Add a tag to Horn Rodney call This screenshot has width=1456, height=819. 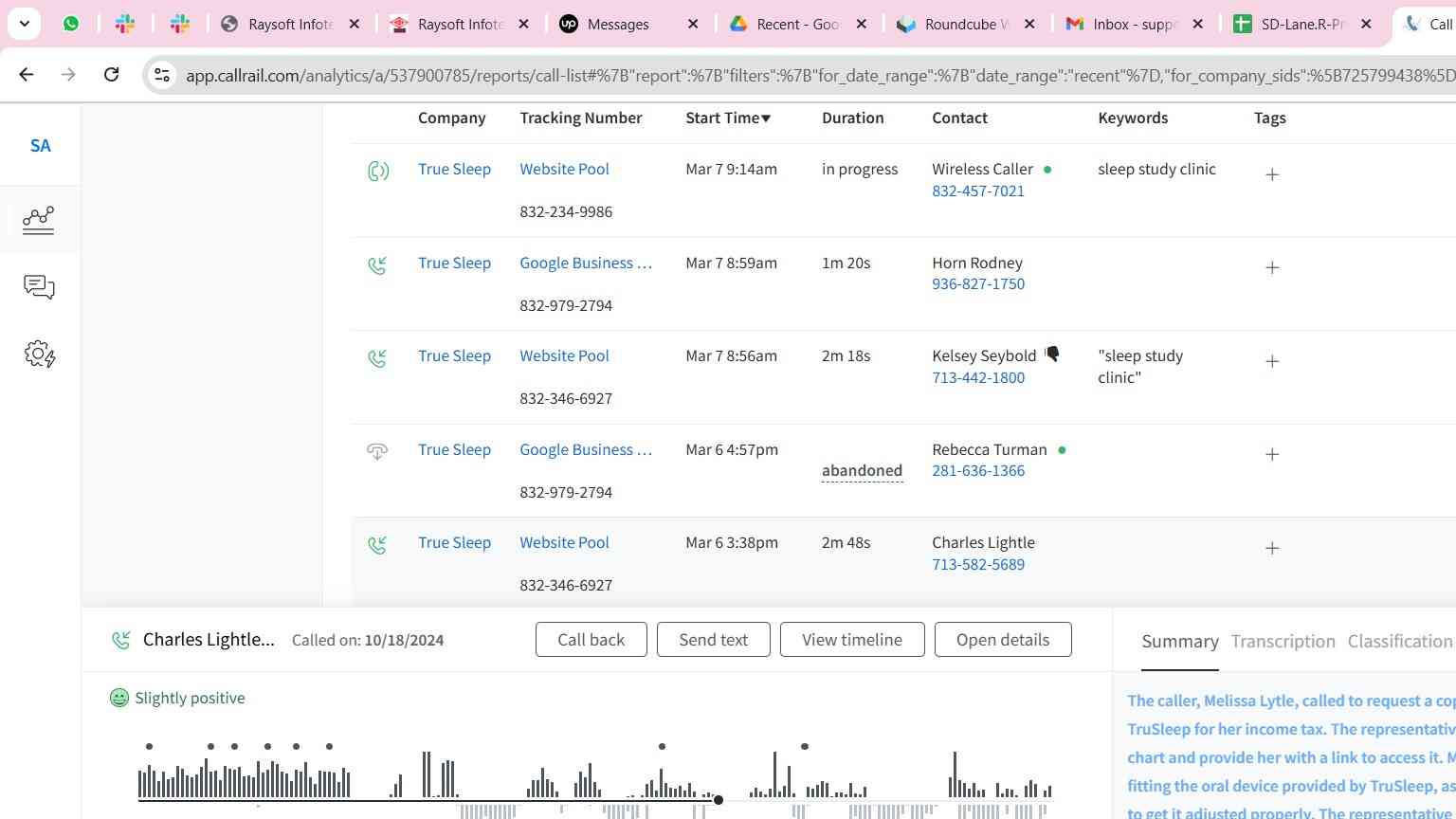point(1272,267)
